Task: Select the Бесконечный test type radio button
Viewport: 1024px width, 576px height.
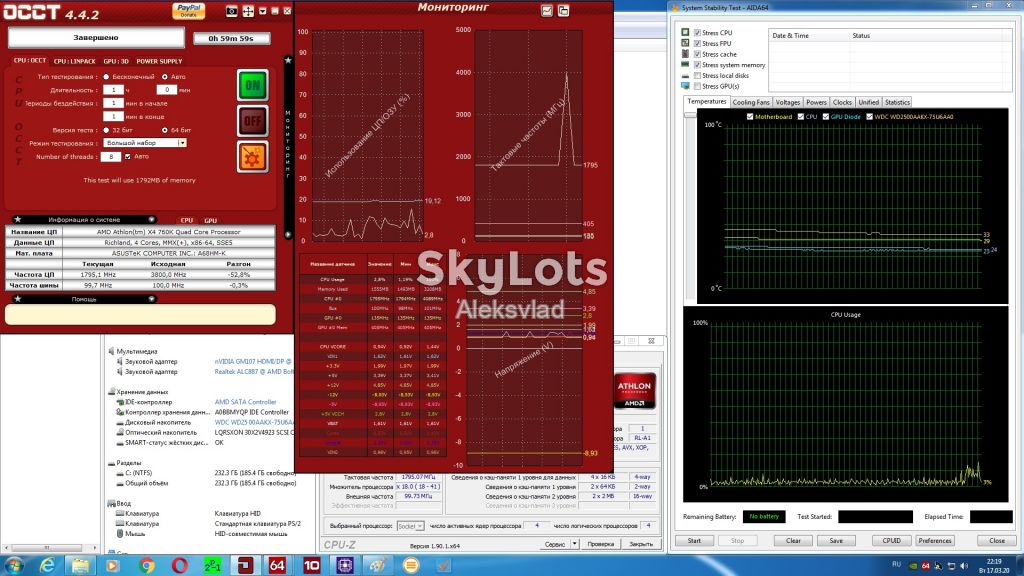Action: (x=106, y=77)
